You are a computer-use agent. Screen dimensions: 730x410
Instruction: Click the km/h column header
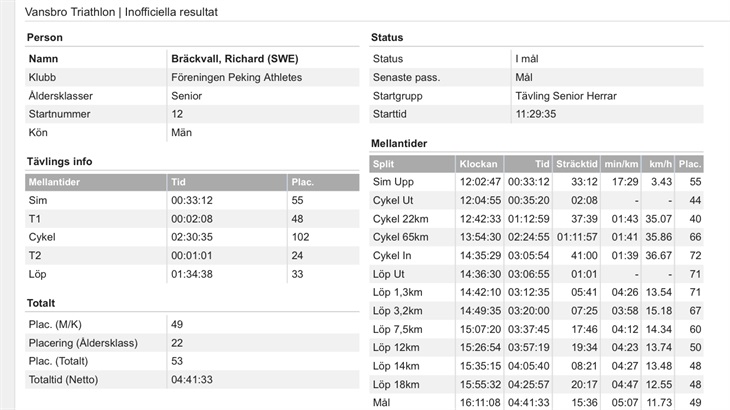click(660, 164)
